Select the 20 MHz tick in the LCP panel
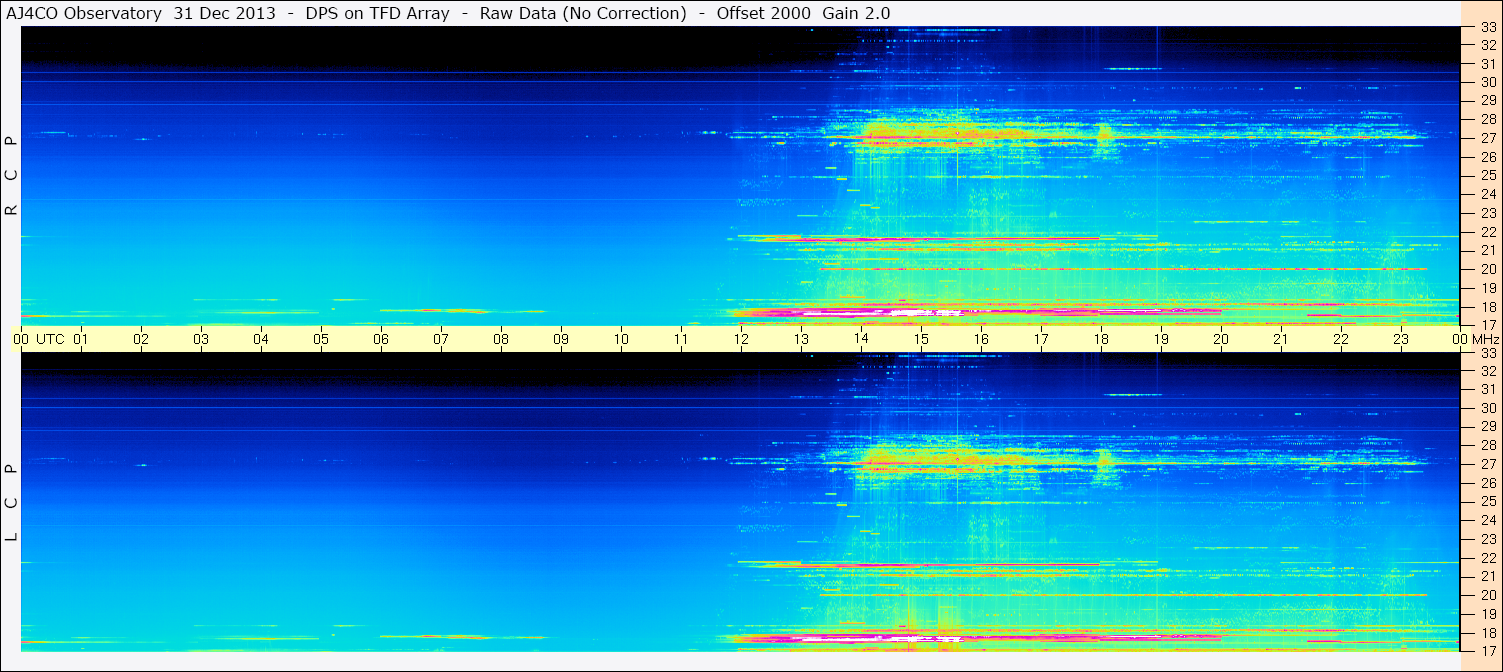 (1487, 595)
